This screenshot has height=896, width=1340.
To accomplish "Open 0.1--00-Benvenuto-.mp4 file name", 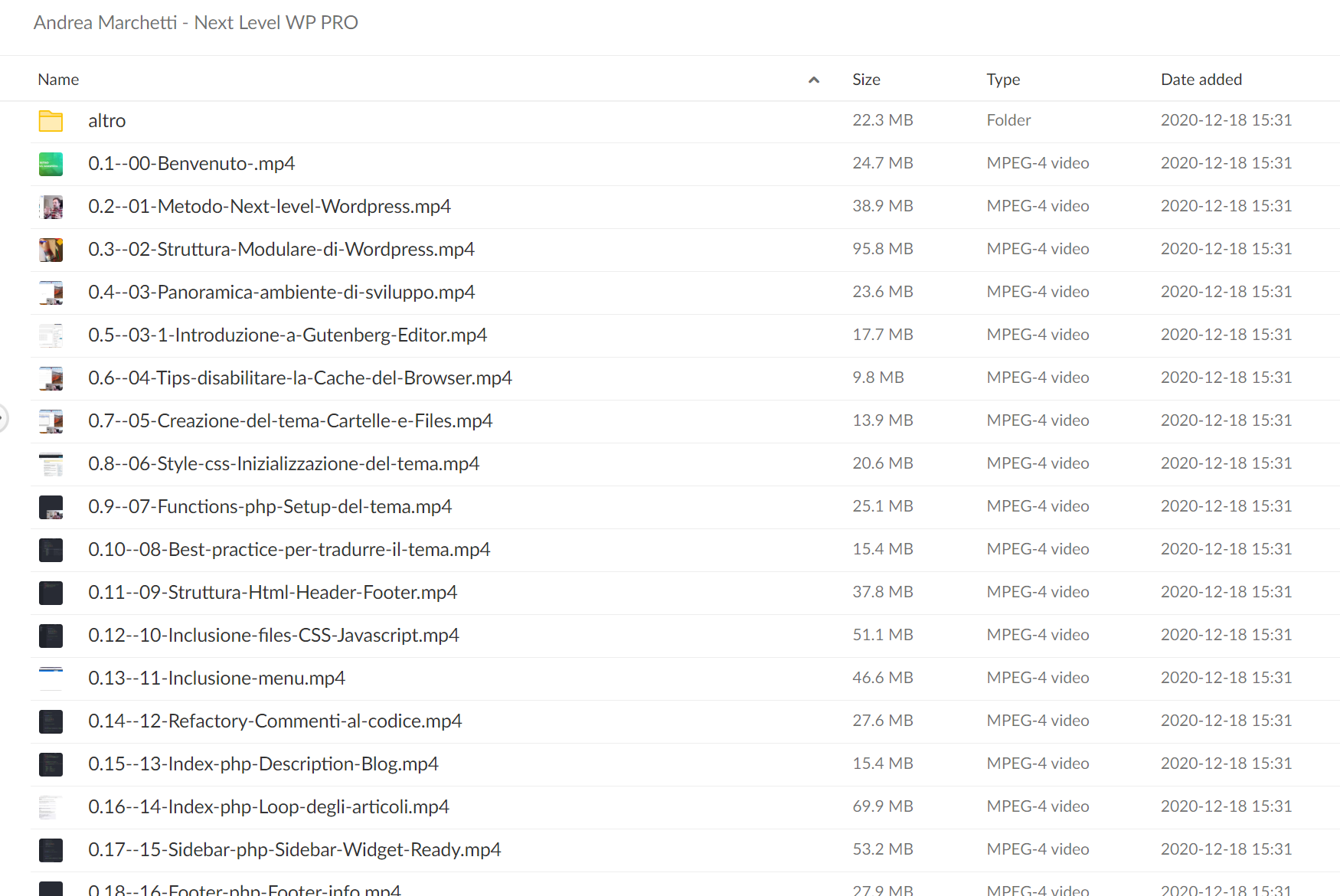I will (x=191, y=164).
